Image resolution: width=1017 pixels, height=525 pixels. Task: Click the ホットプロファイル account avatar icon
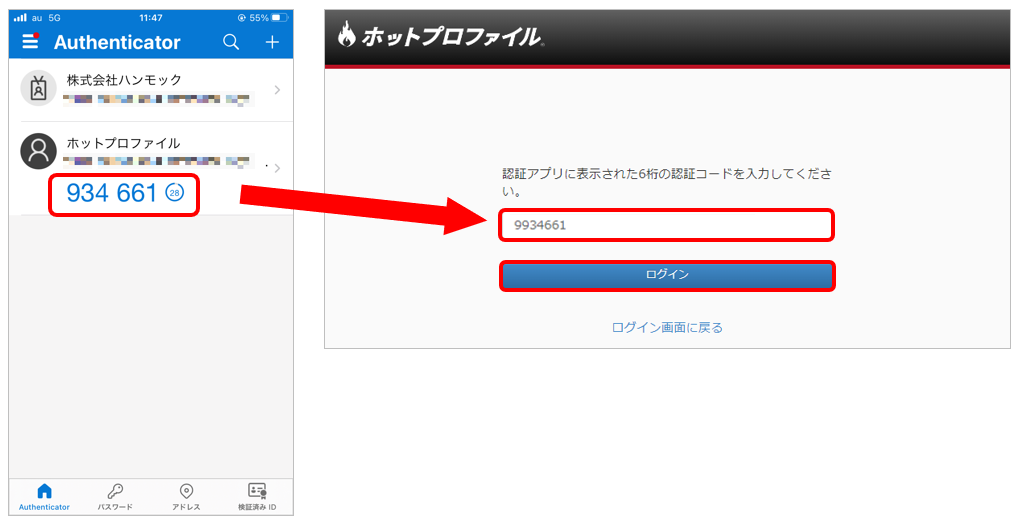pos(38,151)
